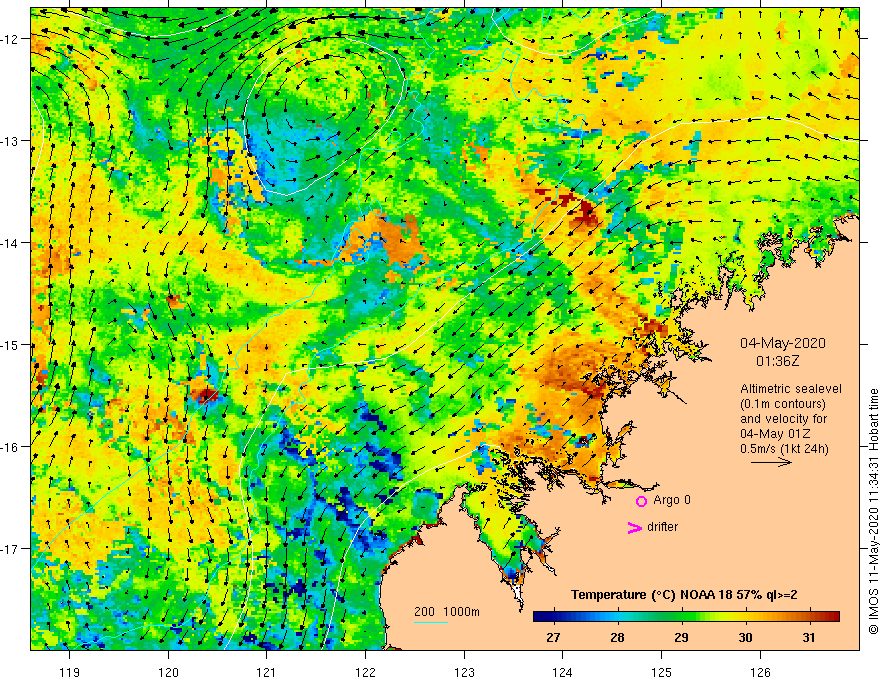Click latitude label -17 on left axis
This screenshot has height=680, width=880.
(11, 549)
